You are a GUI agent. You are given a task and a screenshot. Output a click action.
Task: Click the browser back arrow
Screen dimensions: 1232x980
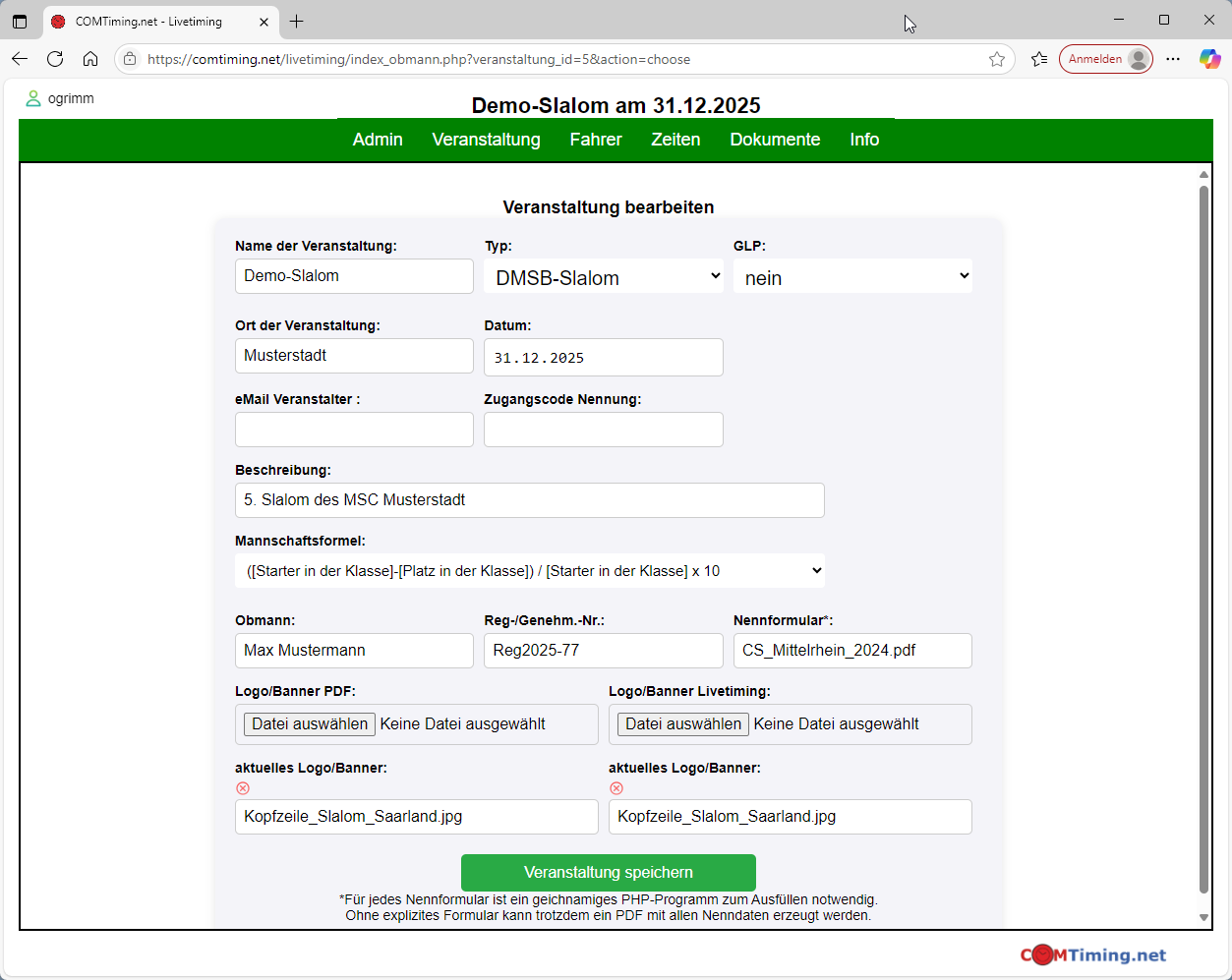[x=20, y=59]
